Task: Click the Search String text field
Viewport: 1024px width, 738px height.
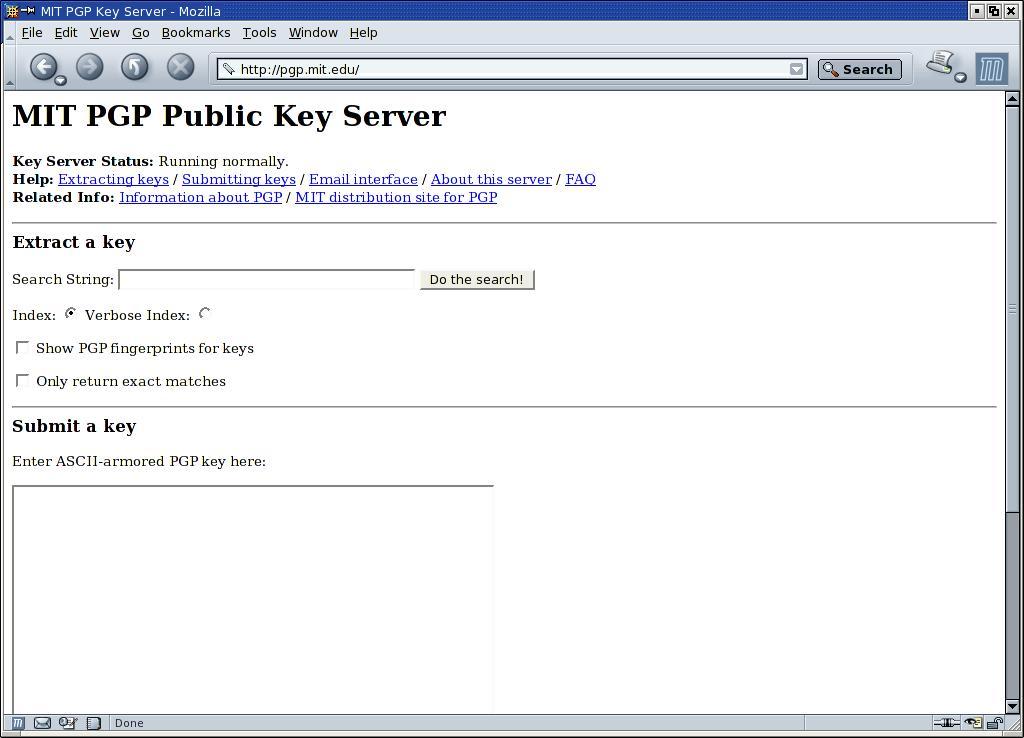Action: (266, 280)
